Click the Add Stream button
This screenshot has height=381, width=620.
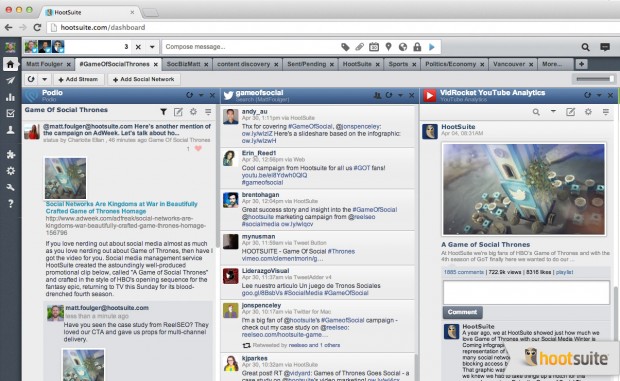[78, 79]
